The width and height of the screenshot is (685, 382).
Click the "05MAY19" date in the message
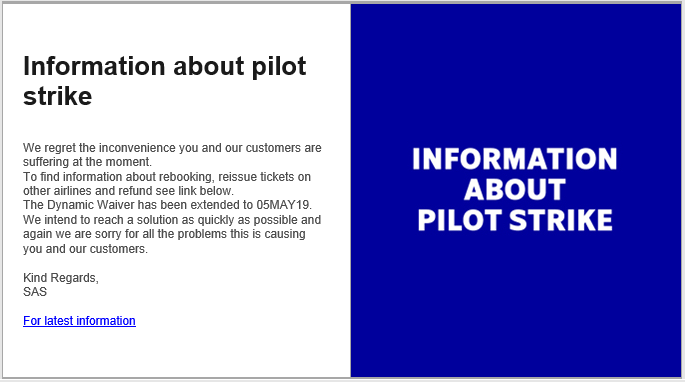(x=284, y=205)
